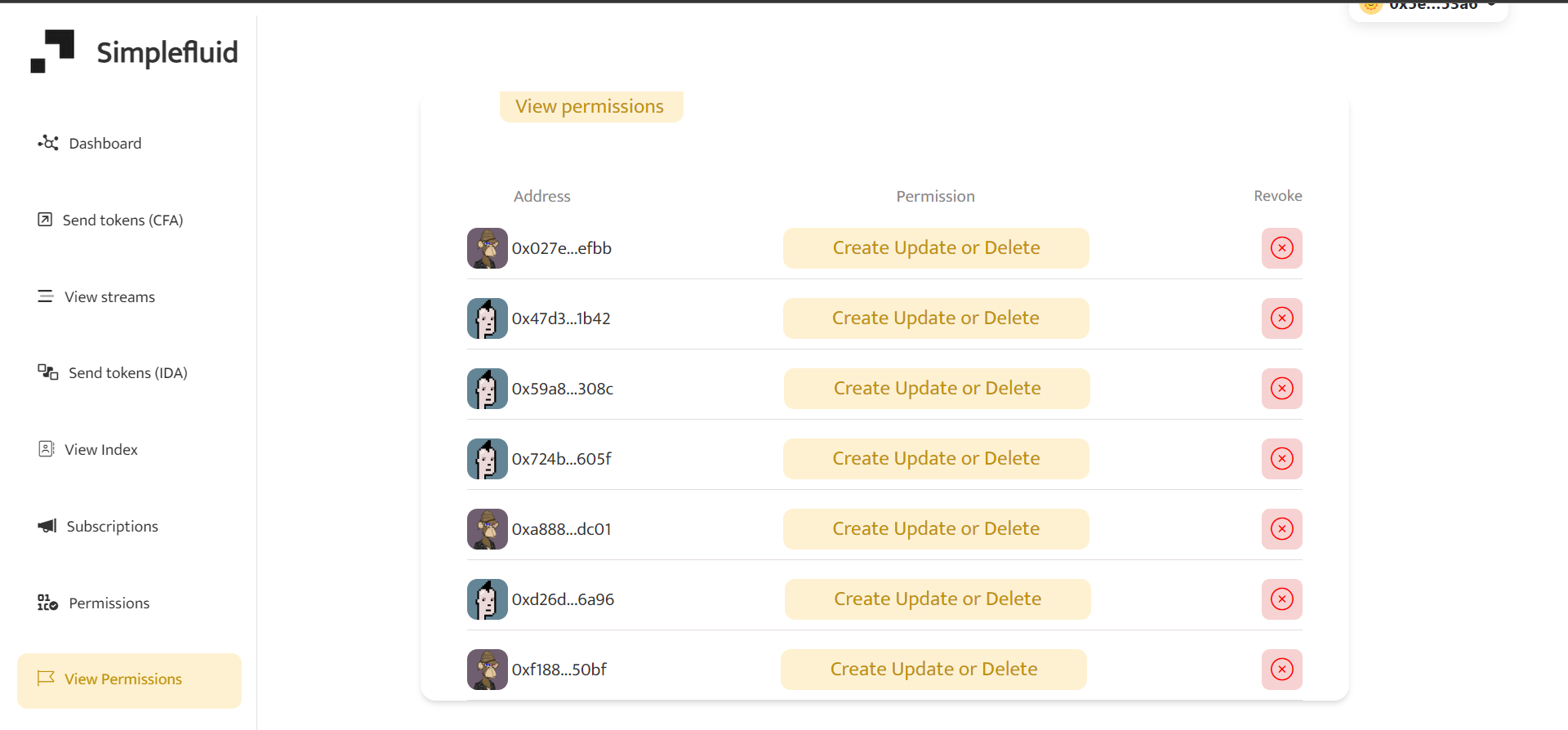Revoke permission for address 0x47d3...1b42
This screenshot has width=1568, height=730.
(x=1281, y=318)
